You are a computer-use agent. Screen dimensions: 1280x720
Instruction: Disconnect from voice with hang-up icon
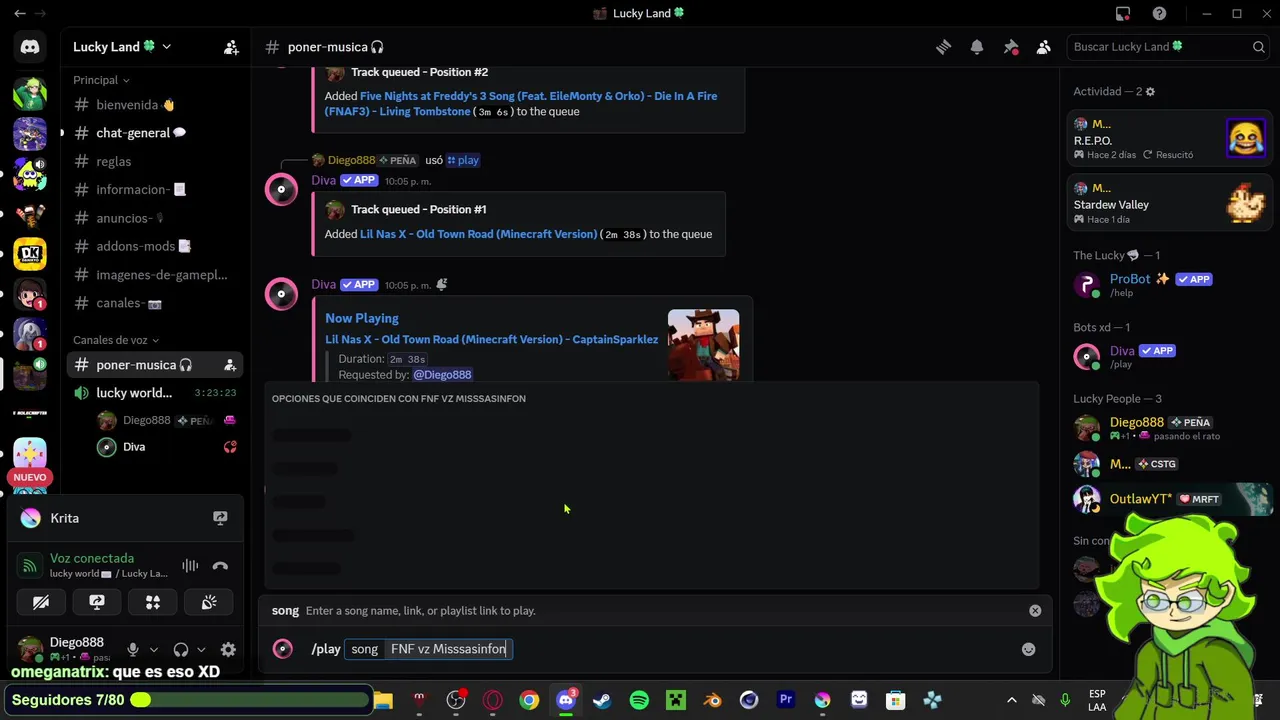click(x=220, y=566)
